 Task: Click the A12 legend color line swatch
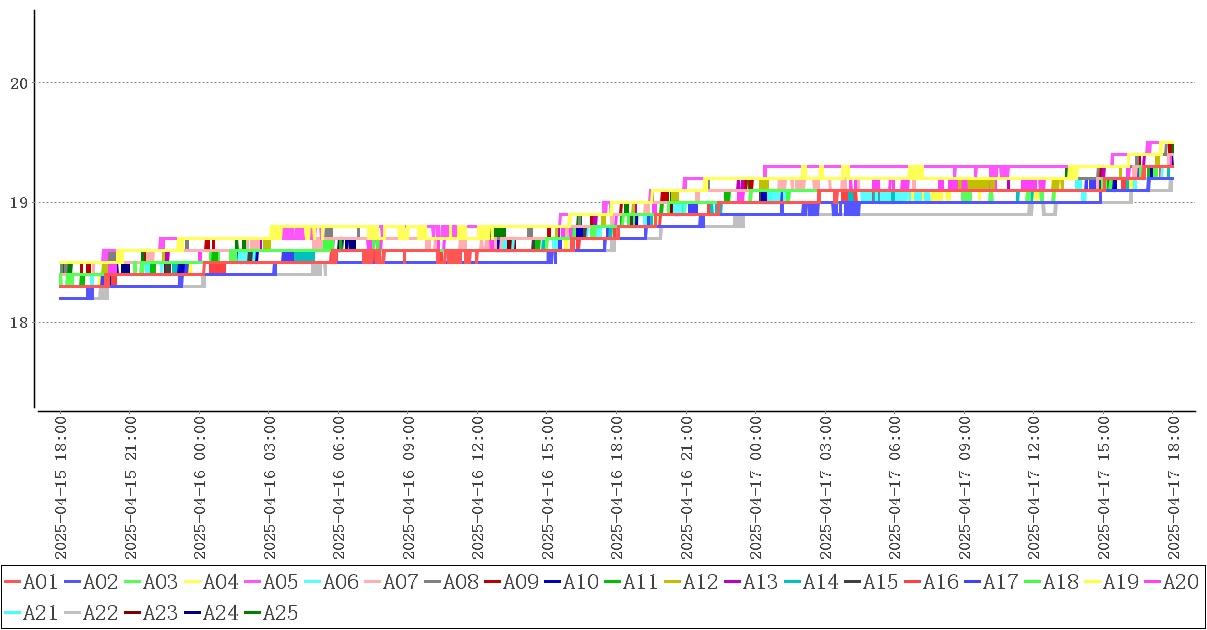pyautogui.click(x=672, y=582)
